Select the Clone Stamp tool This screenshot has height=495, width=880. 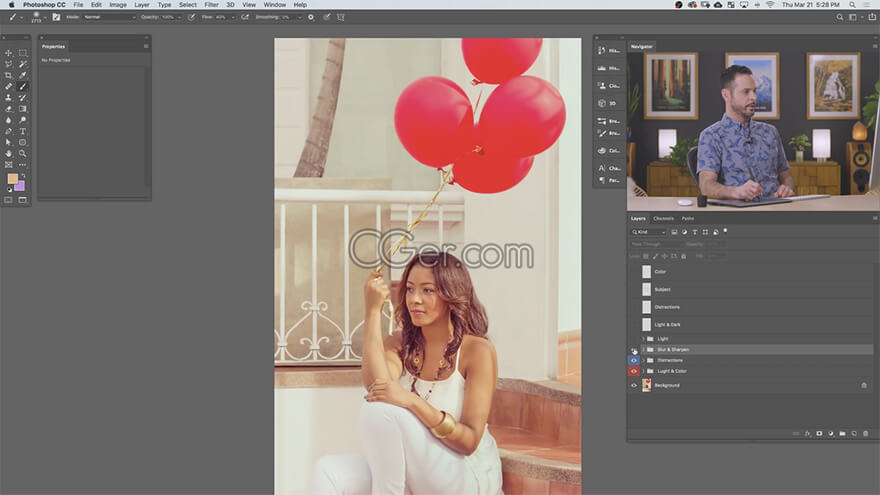tap(8, 98)
